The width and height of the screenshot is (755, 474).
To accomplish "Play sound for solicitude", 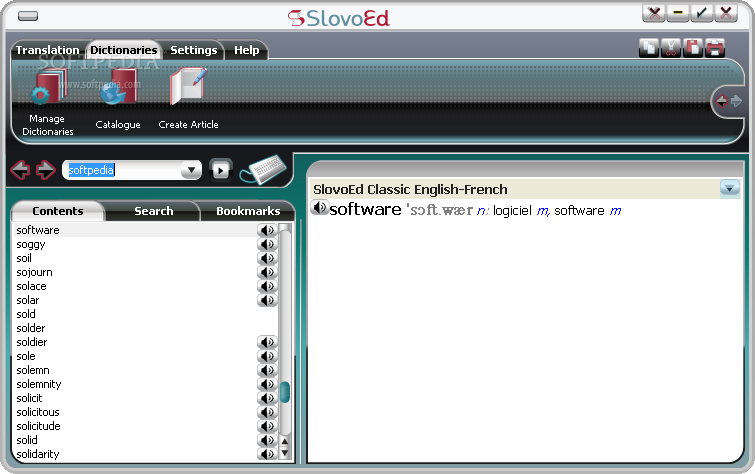I will point(267,426).
